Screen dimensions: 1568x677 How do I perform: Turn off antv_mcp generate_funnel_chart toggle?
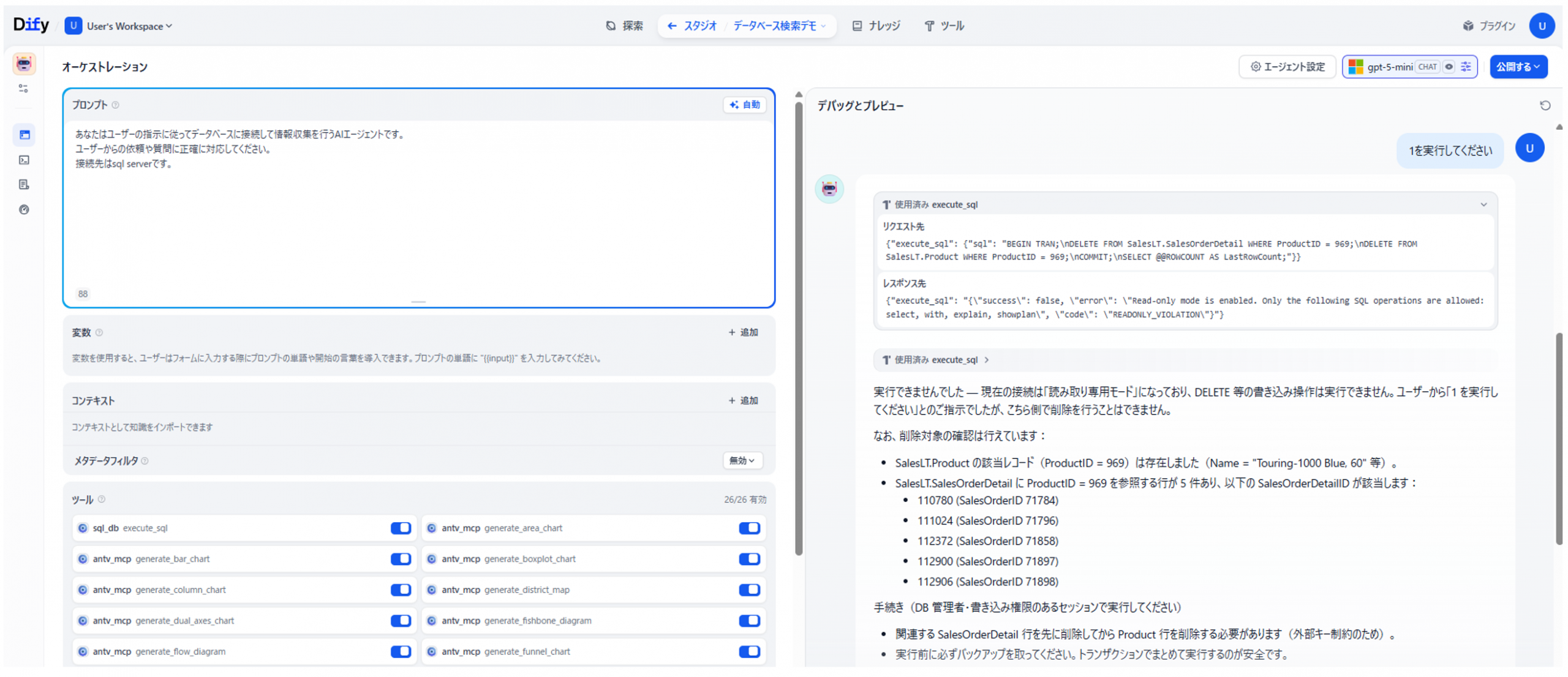click(x=748, y=651)
